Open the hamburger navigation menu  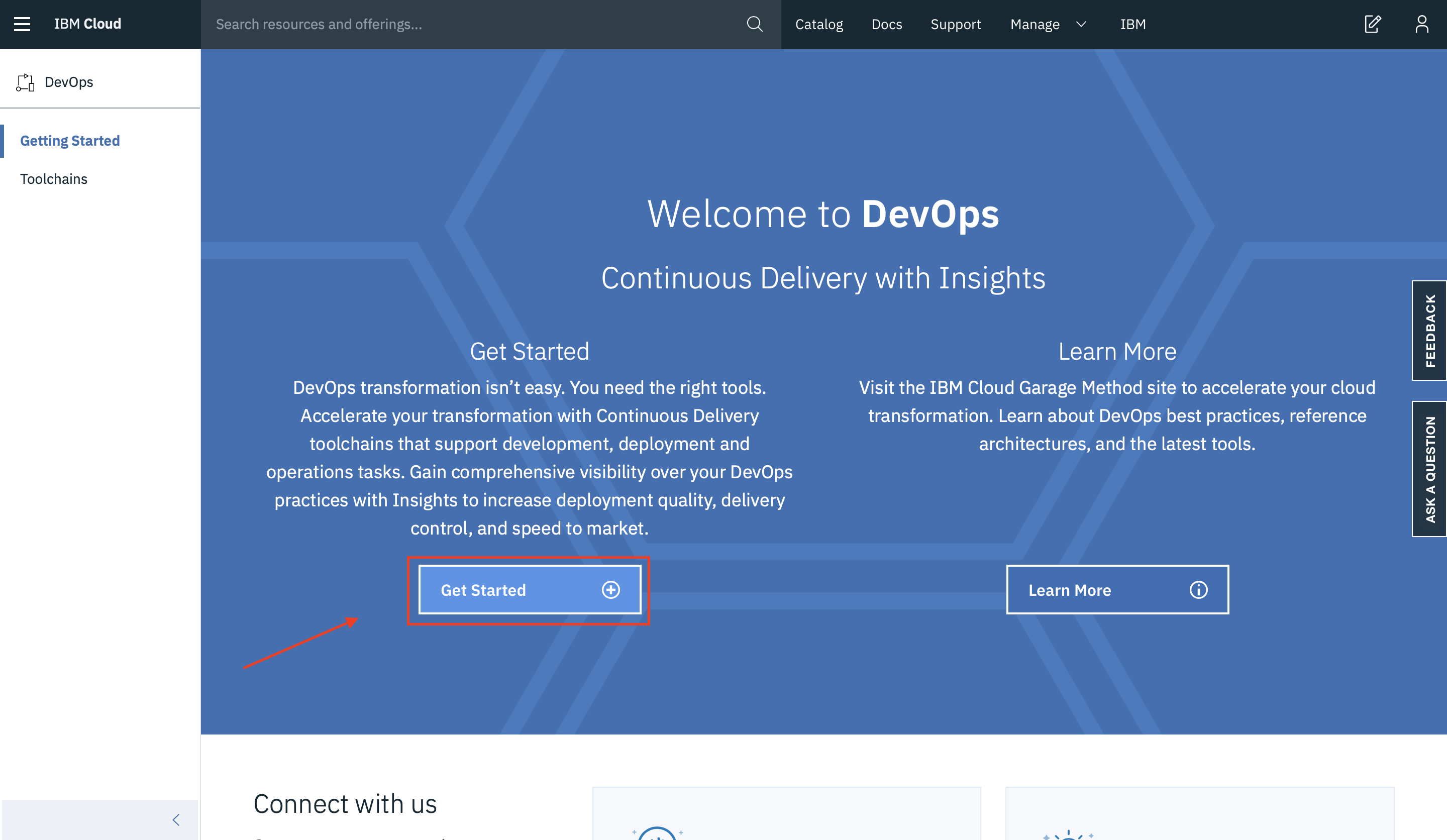click(22, 24)
